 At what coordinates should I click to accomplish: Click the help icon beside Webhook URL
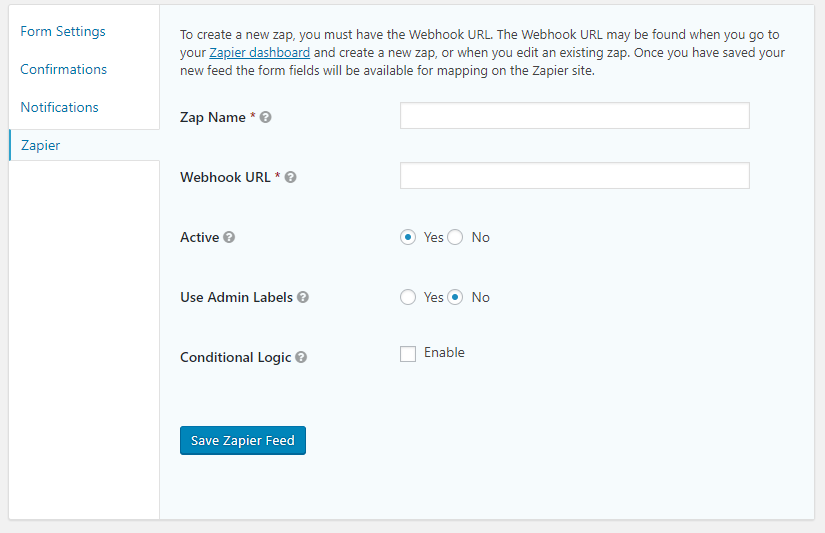(x=290, y=177)
